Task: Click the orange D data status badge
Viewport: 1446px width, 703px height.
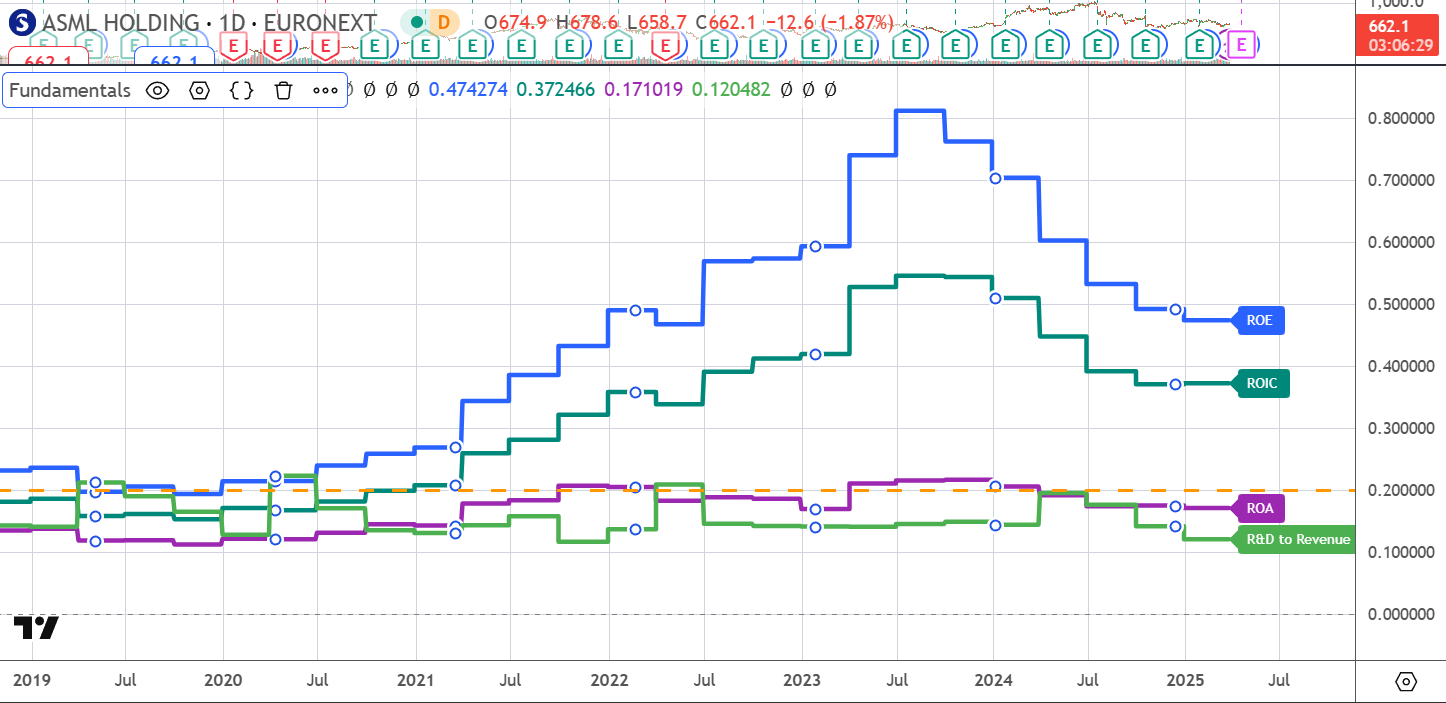Action: pos(443,21)
